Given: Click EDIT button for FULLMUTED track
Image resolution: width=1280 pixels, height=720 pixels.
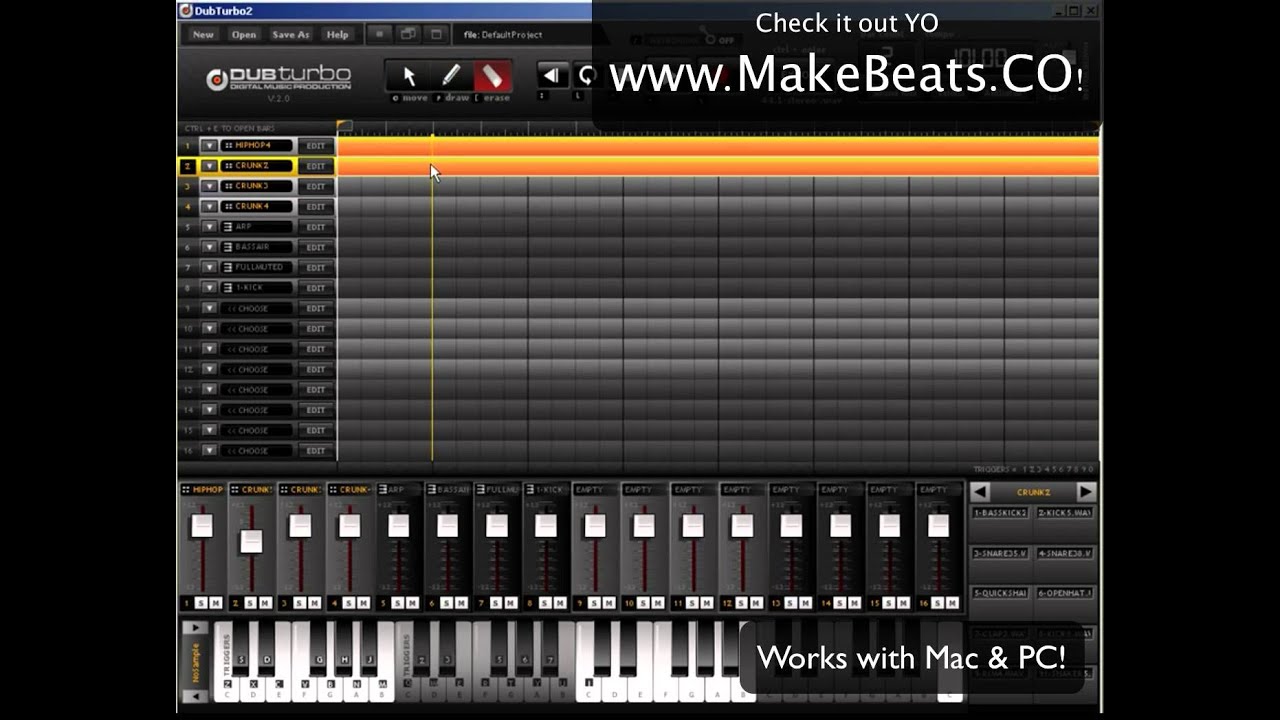Looking at the screenshot, I should (316, 267).
